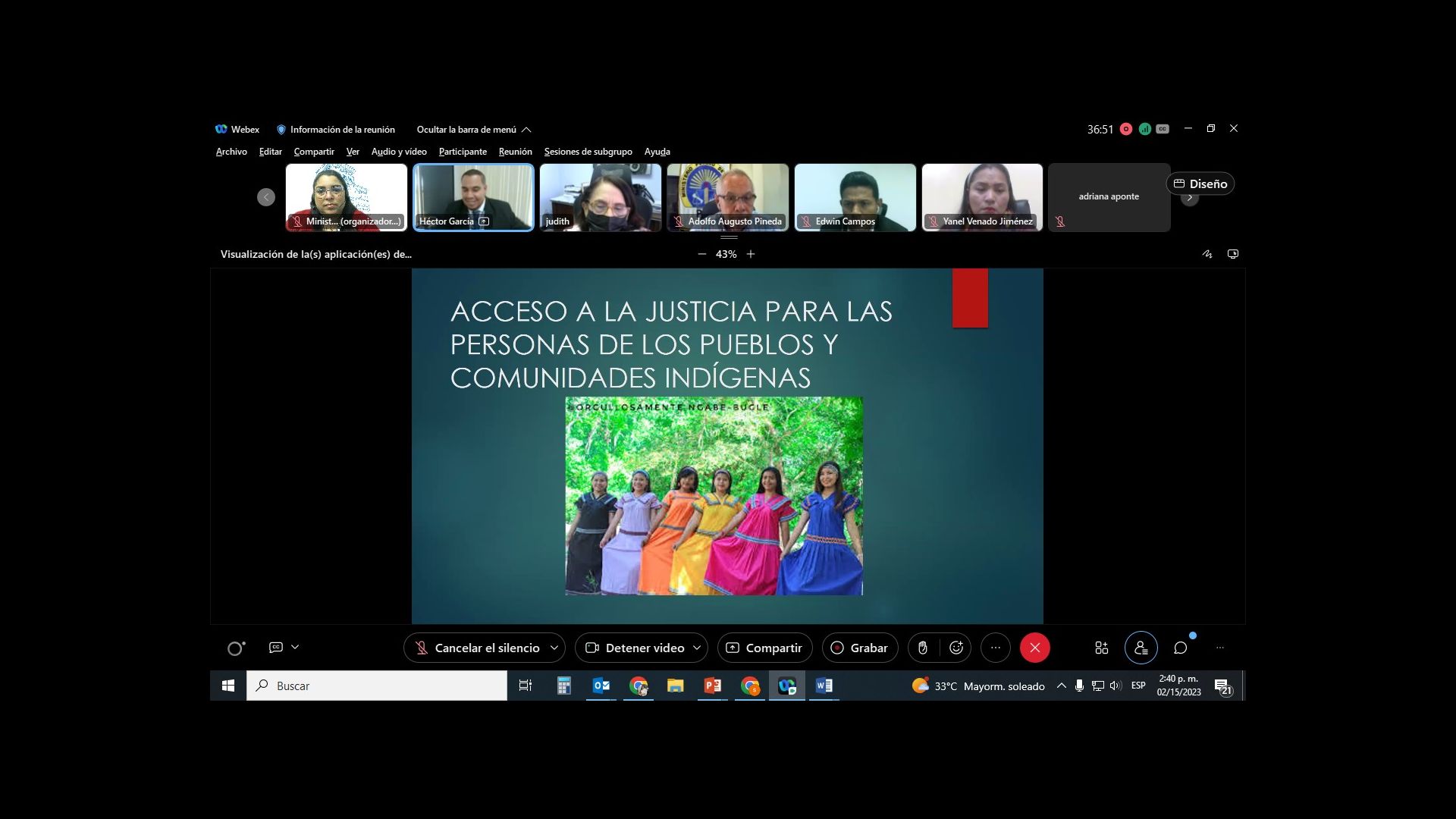
Task: Raise hand in the meeting
Action: pyautogui.click(x=923, y=648)
